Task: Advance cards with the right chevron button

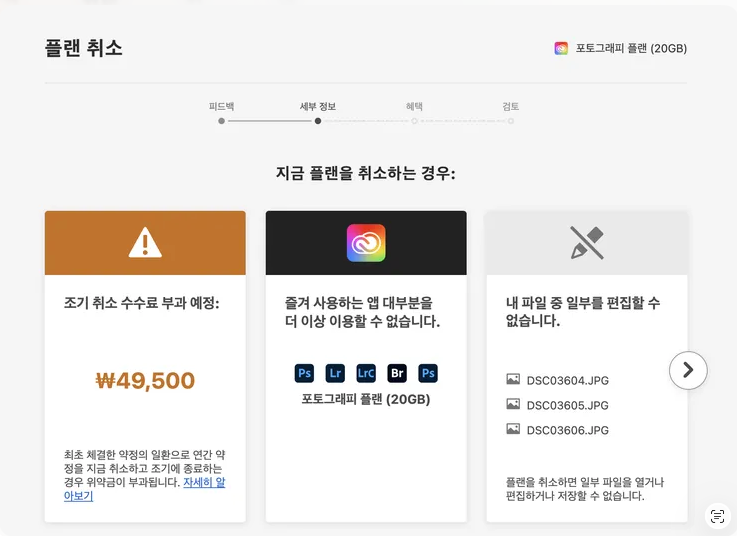Action: pos(688,370)
